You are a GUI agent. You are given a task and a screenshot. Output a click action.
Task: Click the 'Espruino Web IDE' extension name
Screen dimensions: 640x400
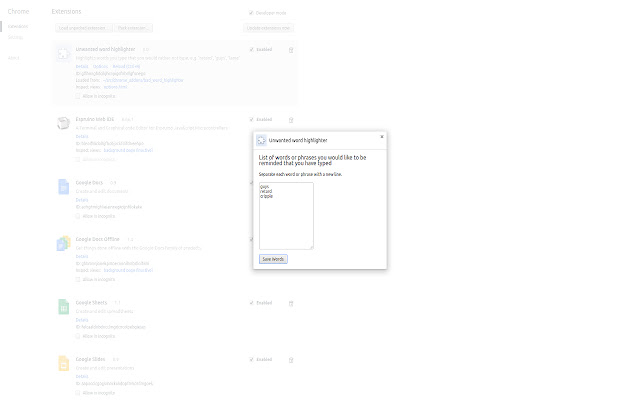(95, 119)
